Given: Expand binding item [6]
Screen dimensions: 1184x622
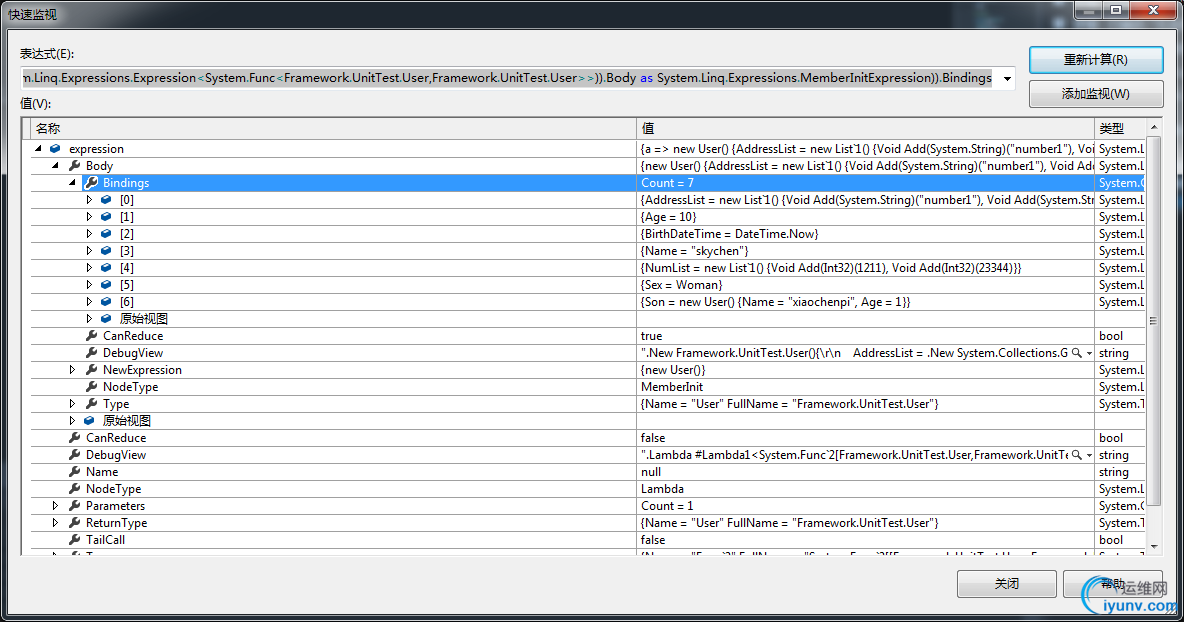Looking at the screenshot, I should coord(89,302).
